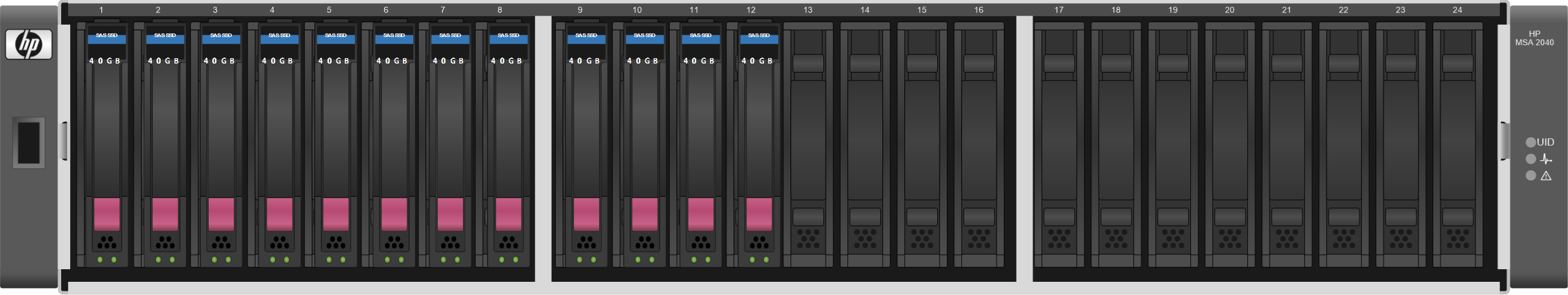Select empty drive bay 13
1568x295 pixels.
(x=808, y=145)
